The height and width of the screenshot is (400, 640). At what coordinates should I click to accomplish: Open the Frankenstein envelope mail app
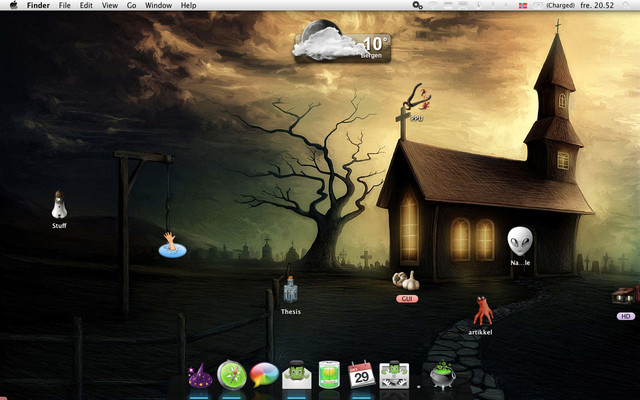click(297, 375)
